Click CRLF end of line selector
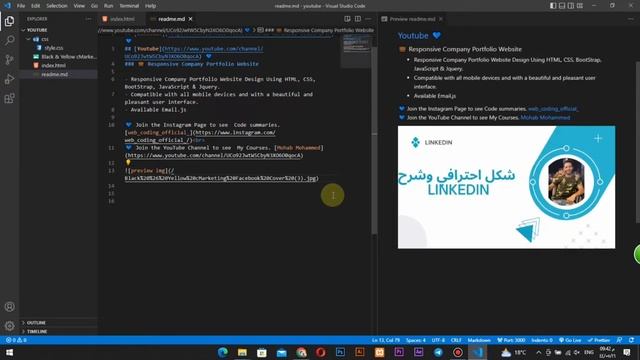The height and width of the screenshot is (360, 640). 456,340
